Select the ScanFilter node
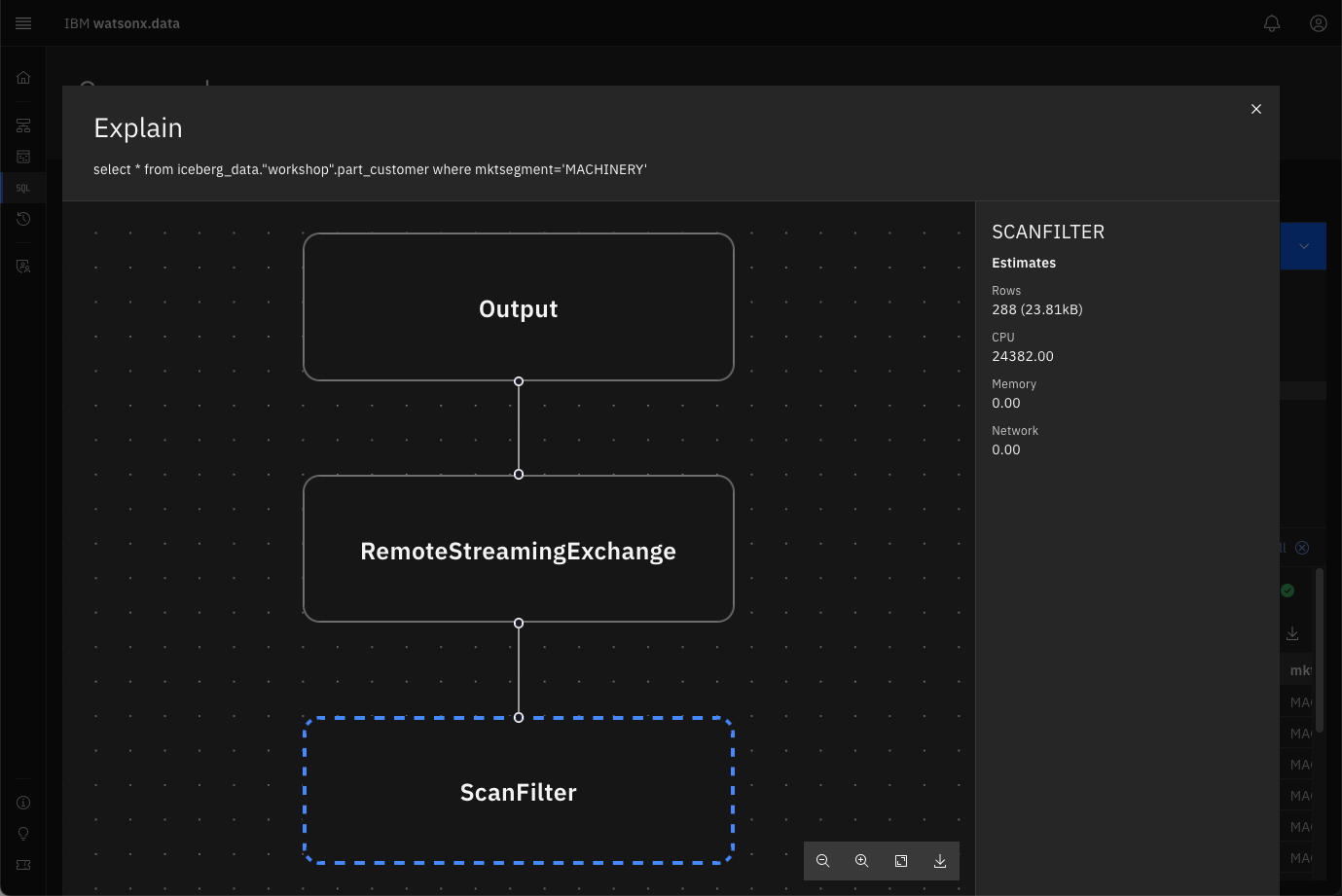1342x896 pixels. [x=519, y=791]
